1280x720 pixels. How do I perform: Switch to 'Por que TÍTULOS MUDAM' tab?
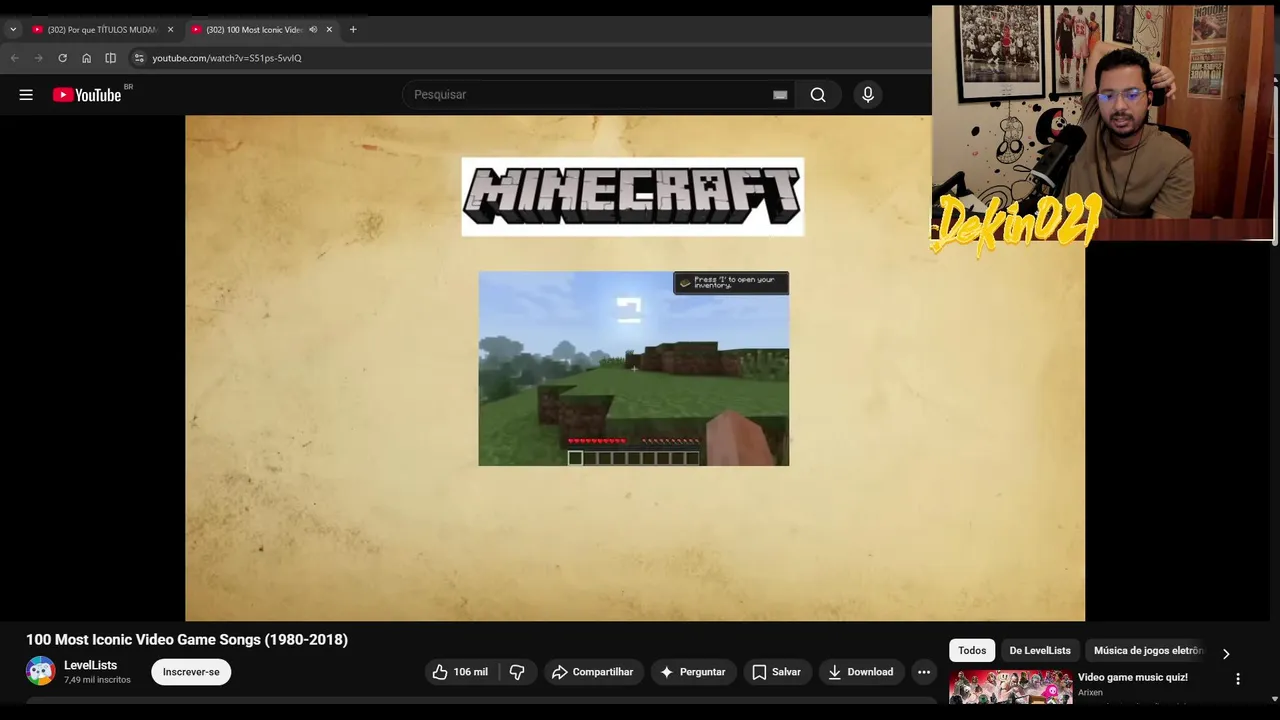tap(102, 30)
